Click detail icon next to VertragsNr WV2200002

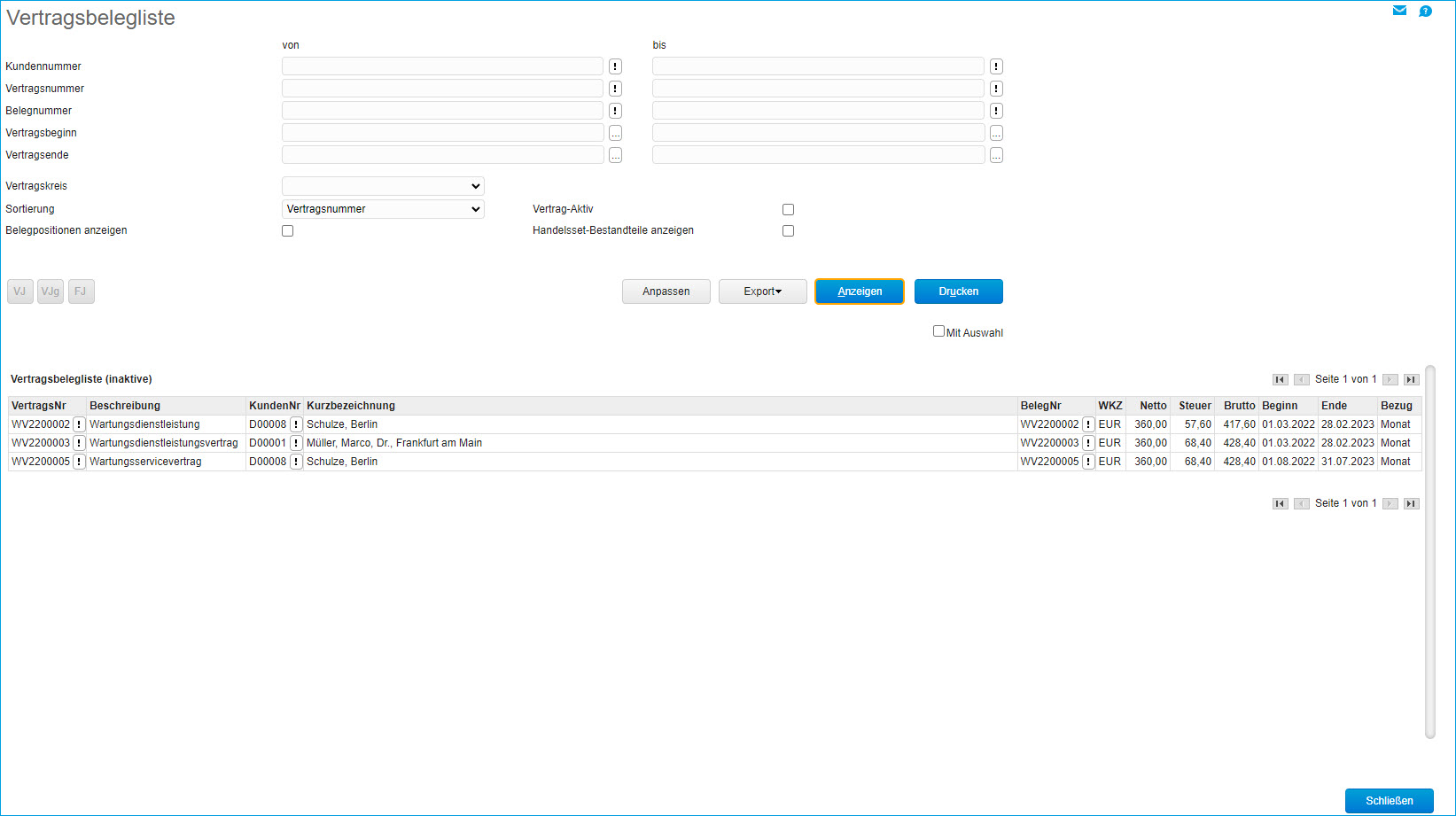pyautogui.click(x=79, y=424)
